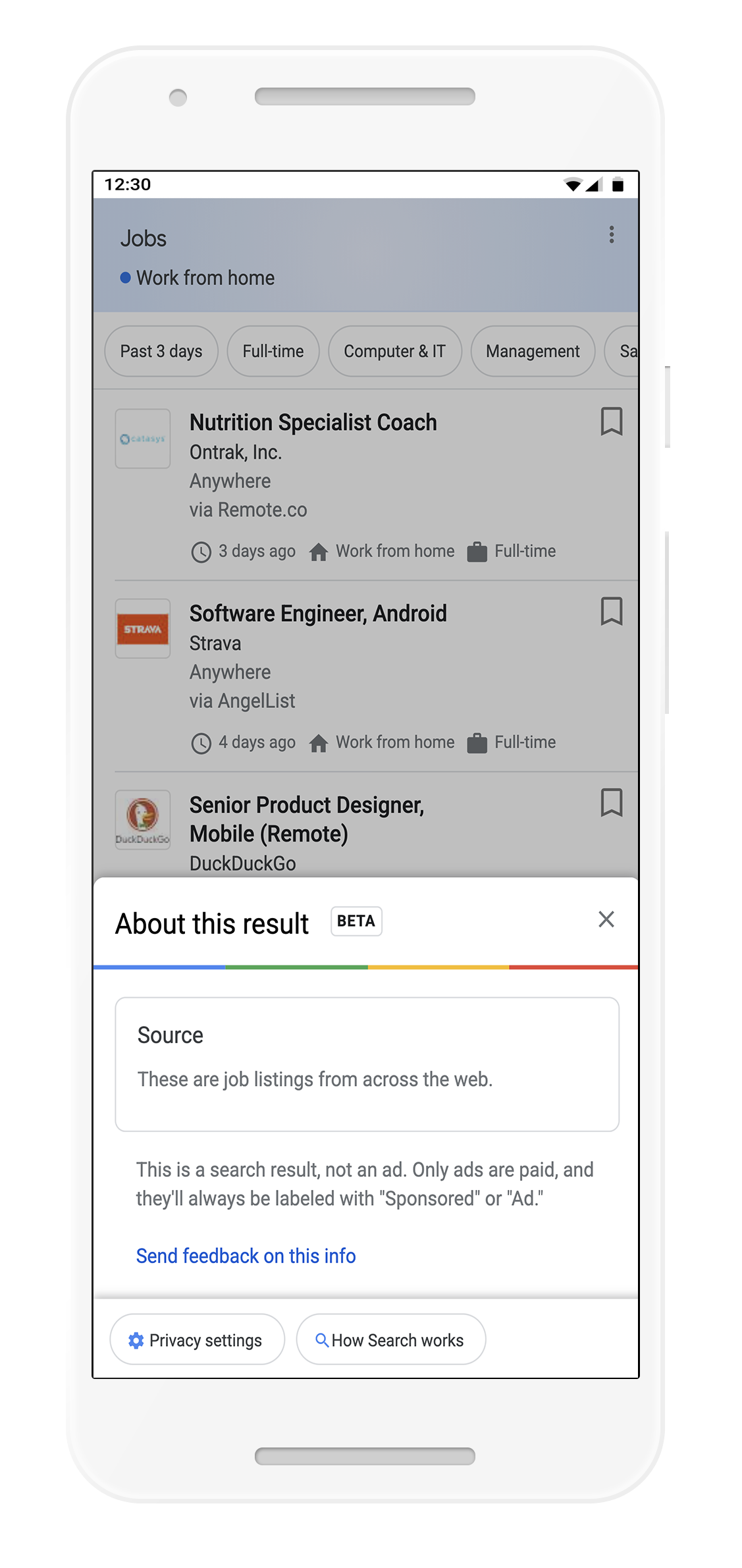The width and height of the screenshot is (742, 1568).
Task: Bookmark the Nutrition Specialist Coach job
Action: click(x=611, y=421)
